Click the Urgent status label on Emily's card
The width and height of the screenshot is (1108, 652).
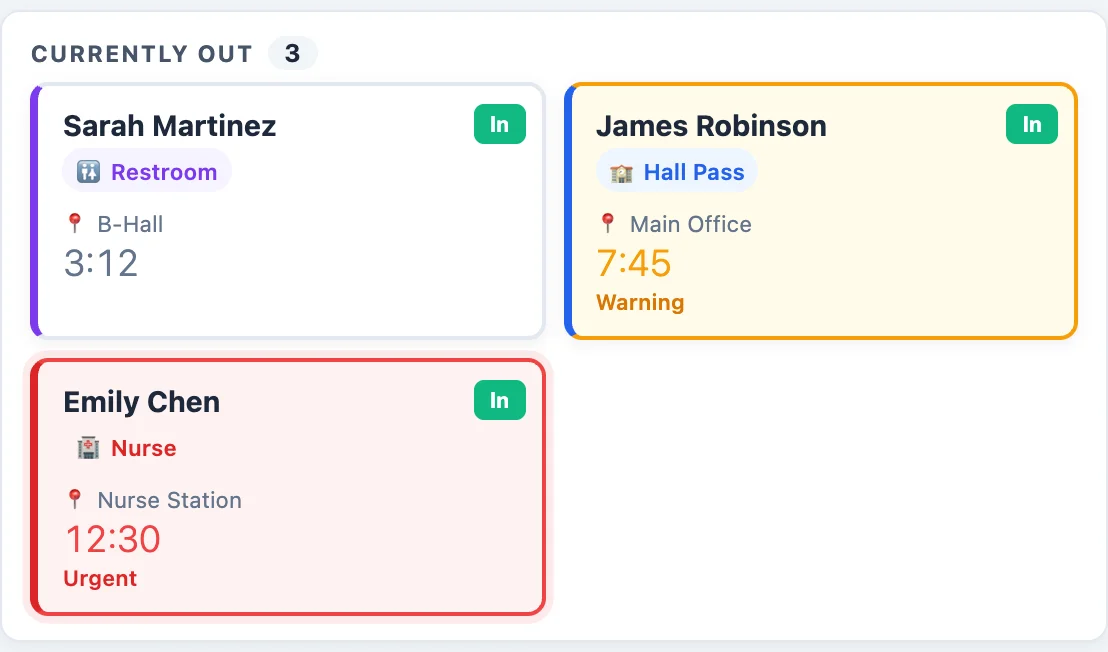[100, 578]
